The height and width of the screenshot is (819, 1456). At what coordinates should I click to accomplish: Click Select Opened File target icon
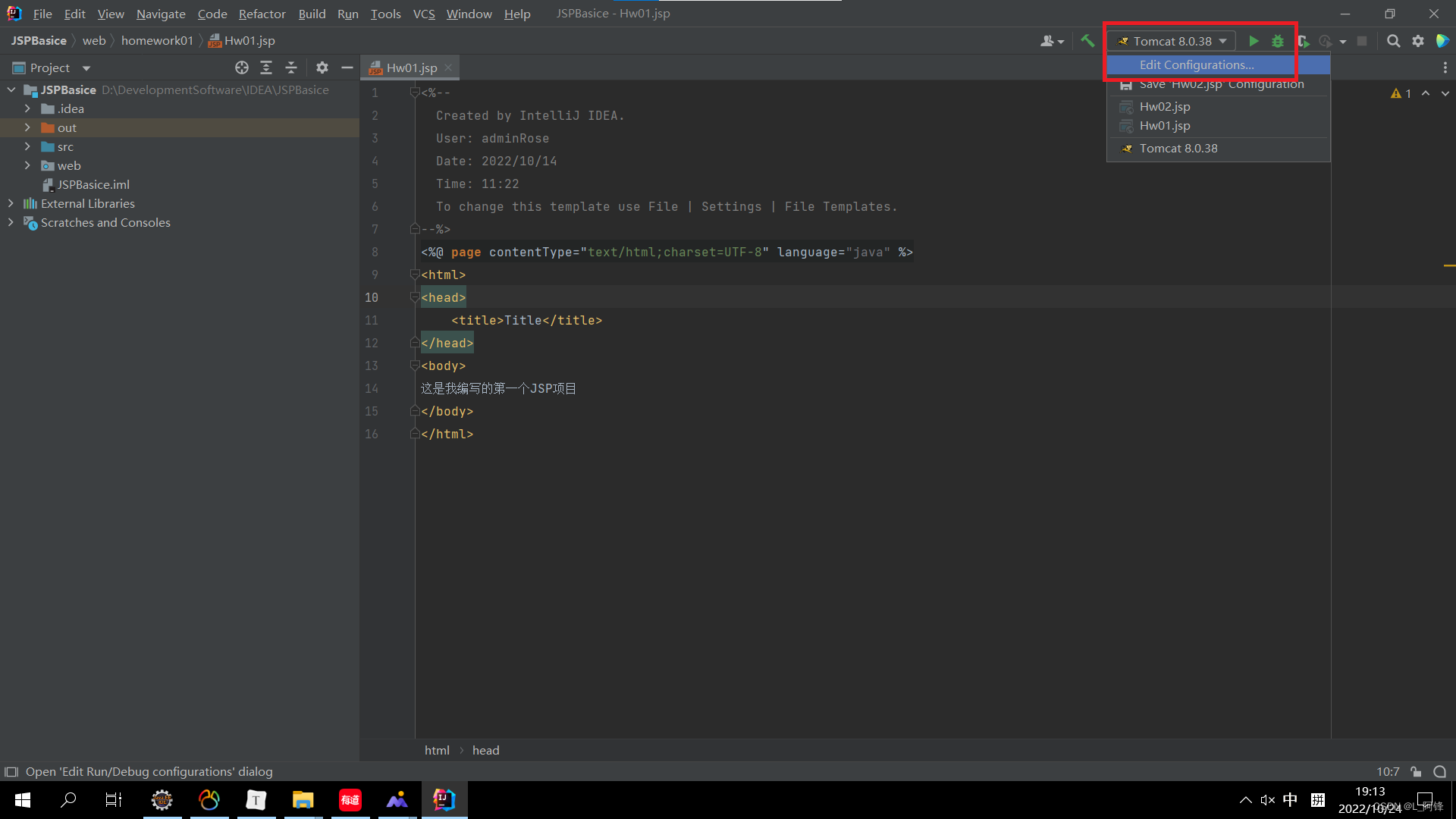click(242, 67)
